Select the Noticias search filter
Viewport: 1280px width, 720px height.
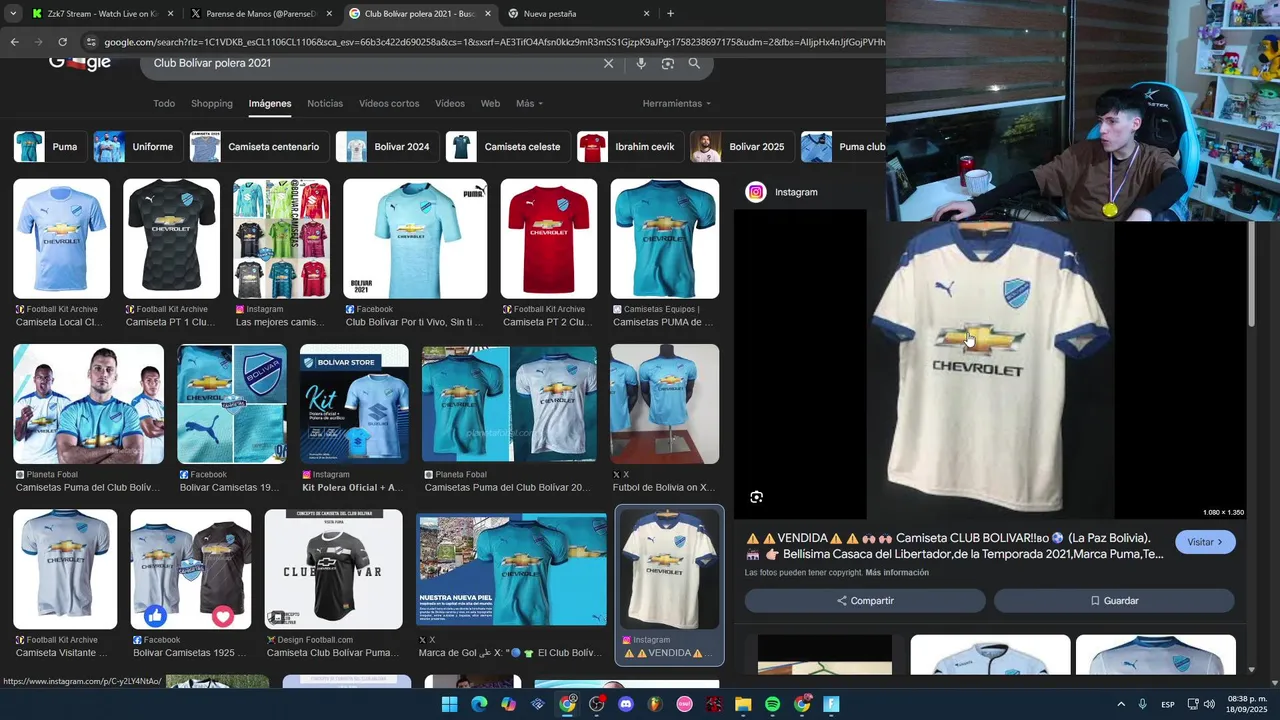point(325,103)
